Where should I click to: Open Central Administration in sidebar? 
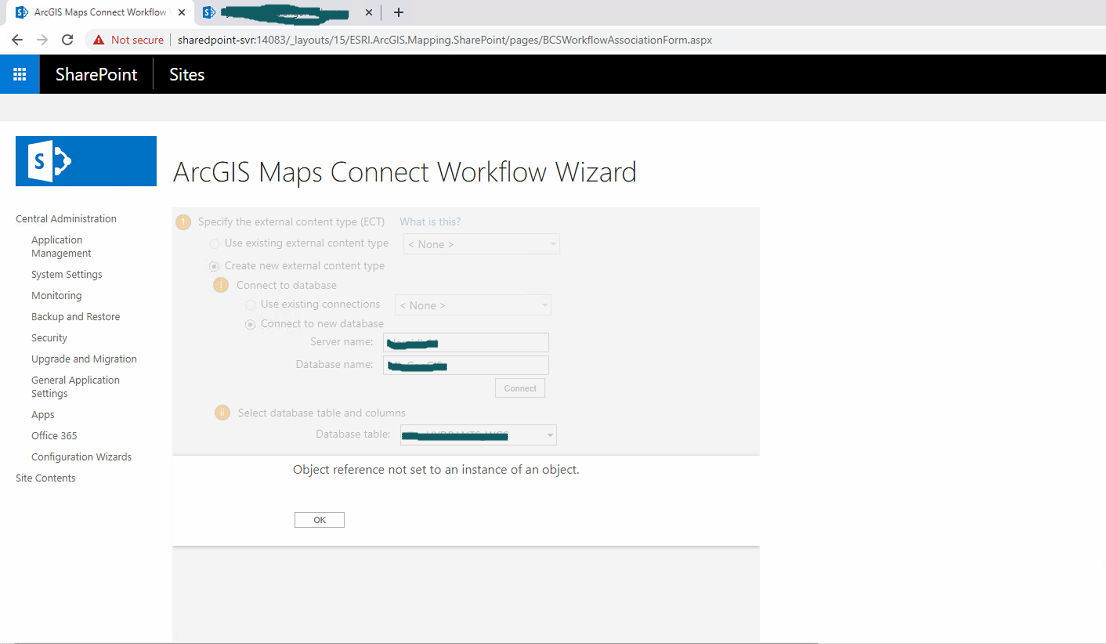point(66,219)
